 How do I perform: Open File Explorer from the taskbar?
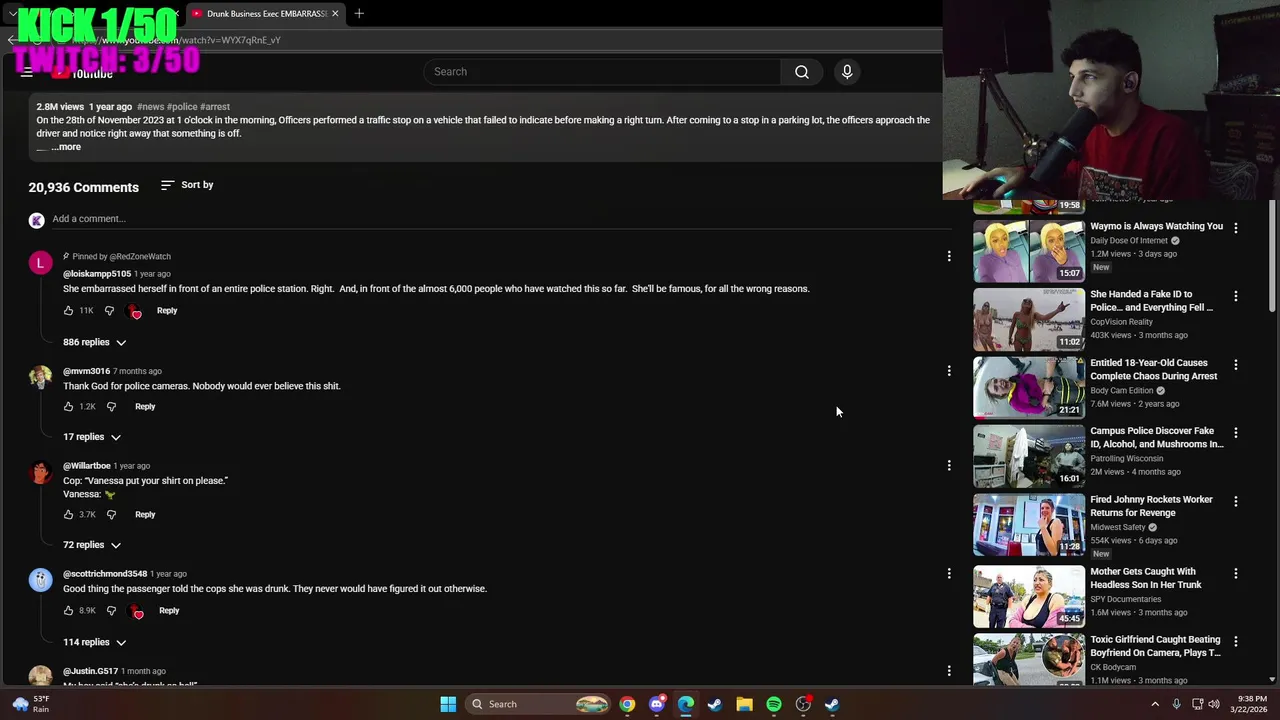(744, 704)
